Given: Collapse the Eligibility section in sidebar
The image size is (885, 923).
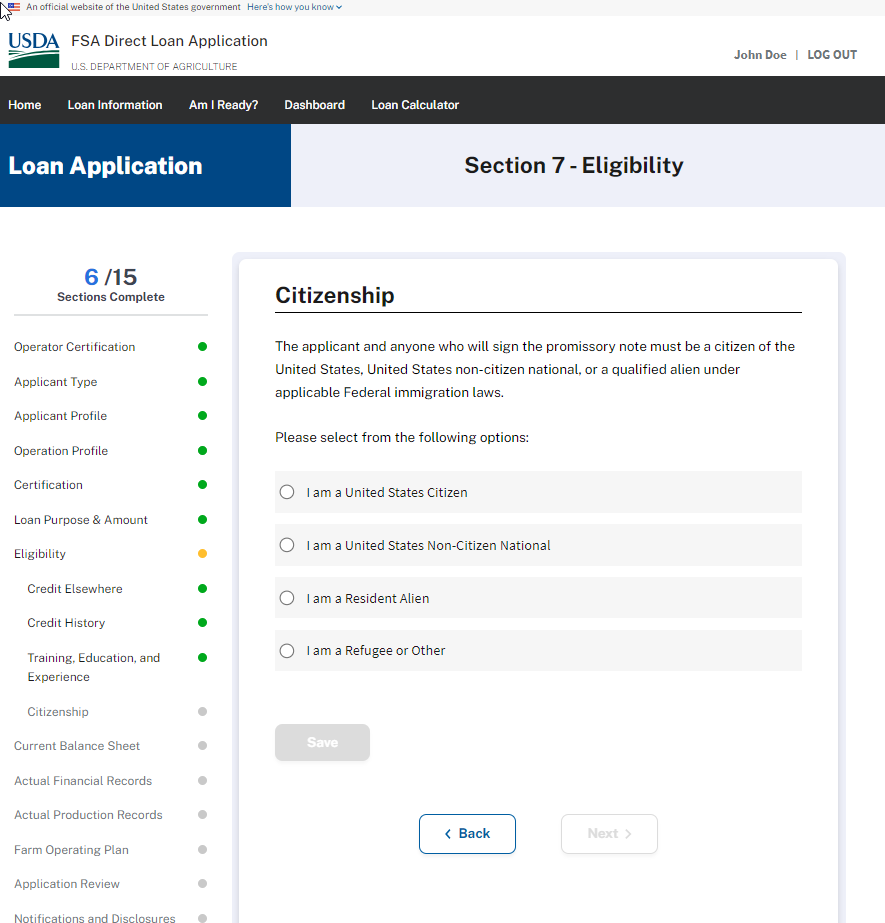Looking at the screenshot, I should point(40,554).
